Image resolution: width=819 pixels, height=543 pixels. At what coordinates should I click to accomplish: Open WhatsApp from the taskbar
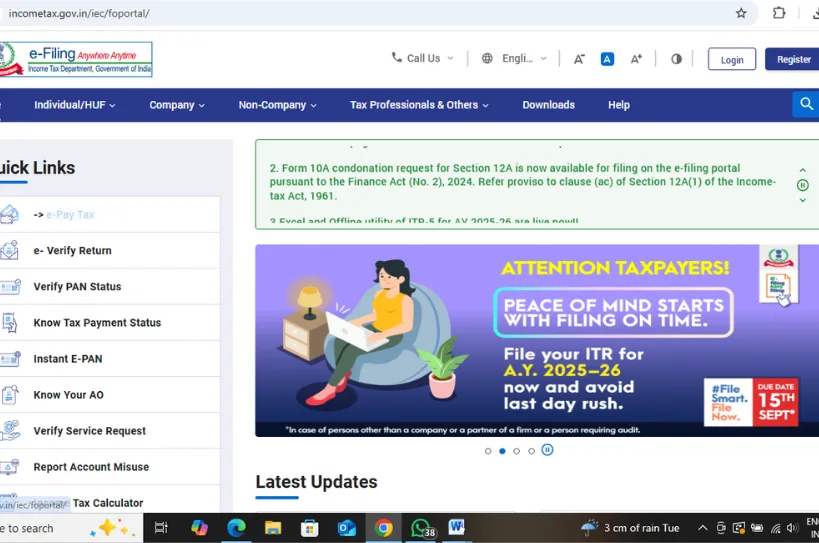[x=421, y=528]
